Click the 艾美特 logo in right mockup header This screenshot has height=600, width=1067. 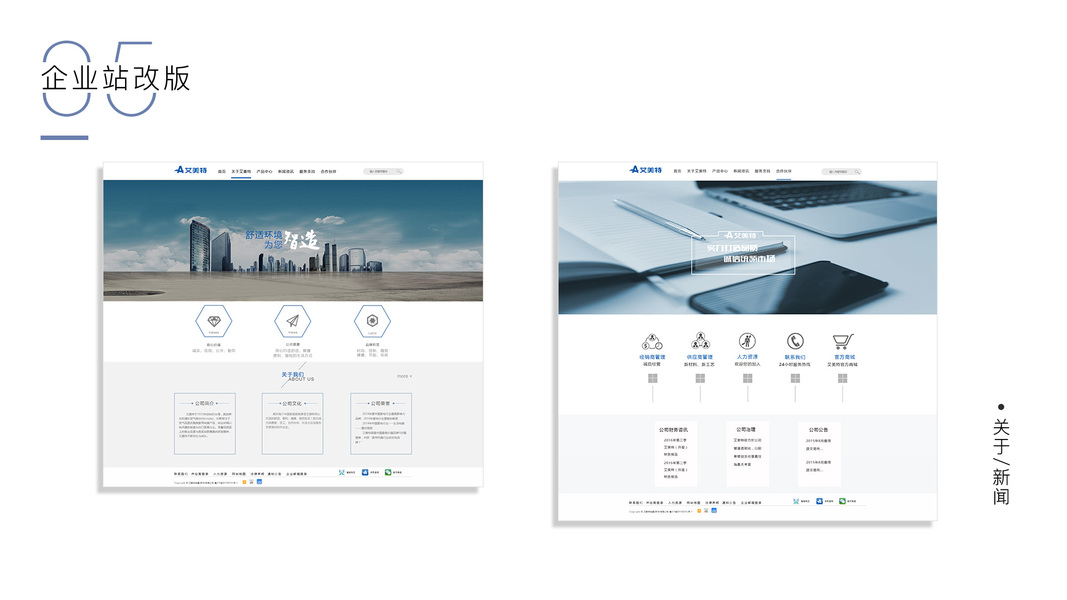(646, 170)
